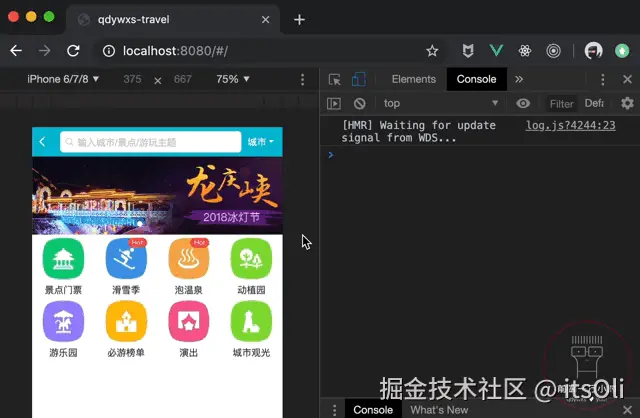Open a new browser tab
Screen dimensions: 640x418
pyautogui.click(x=299, y=20)
